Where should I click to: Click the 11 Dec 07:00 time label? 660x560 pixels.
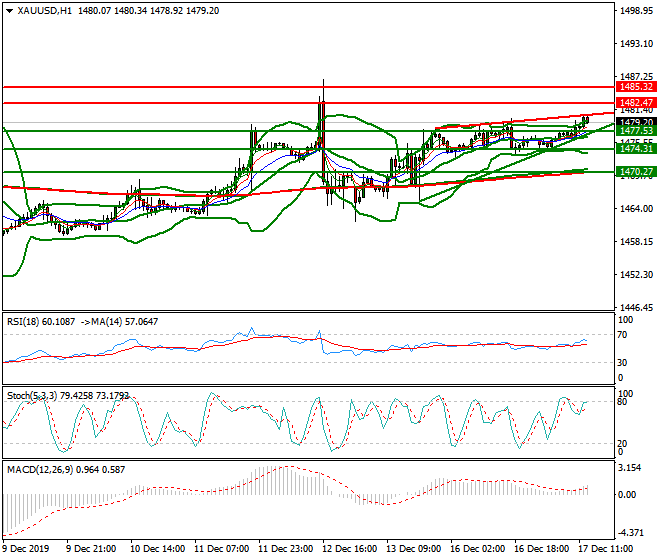[221, 549]
